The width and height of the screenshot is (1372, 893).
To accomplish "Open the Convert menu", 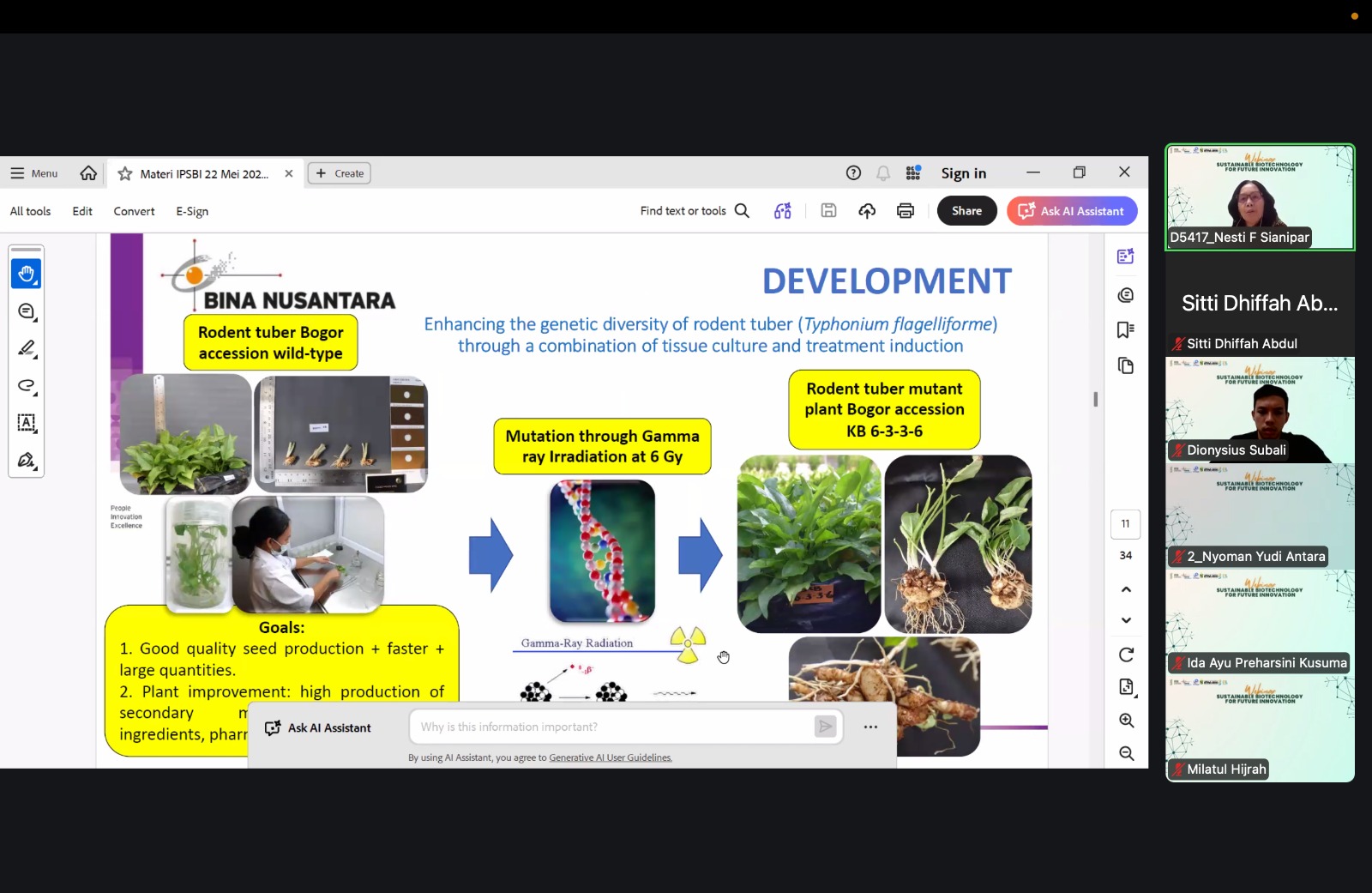I will point(134,211).
